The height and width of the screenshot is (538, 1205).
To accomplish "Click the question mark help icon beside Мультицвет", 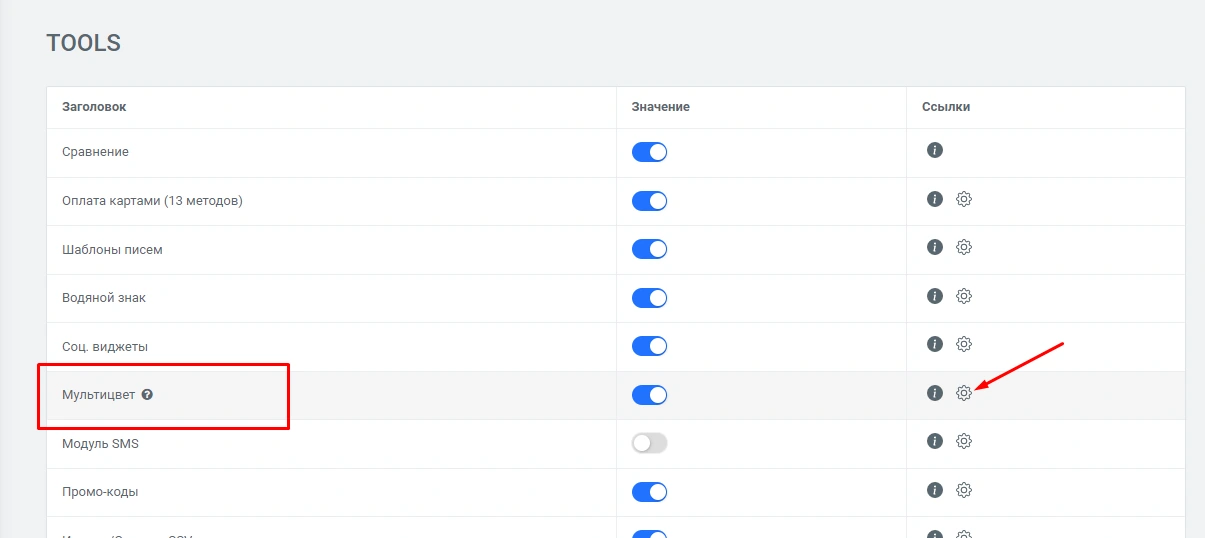I will 147,395.
